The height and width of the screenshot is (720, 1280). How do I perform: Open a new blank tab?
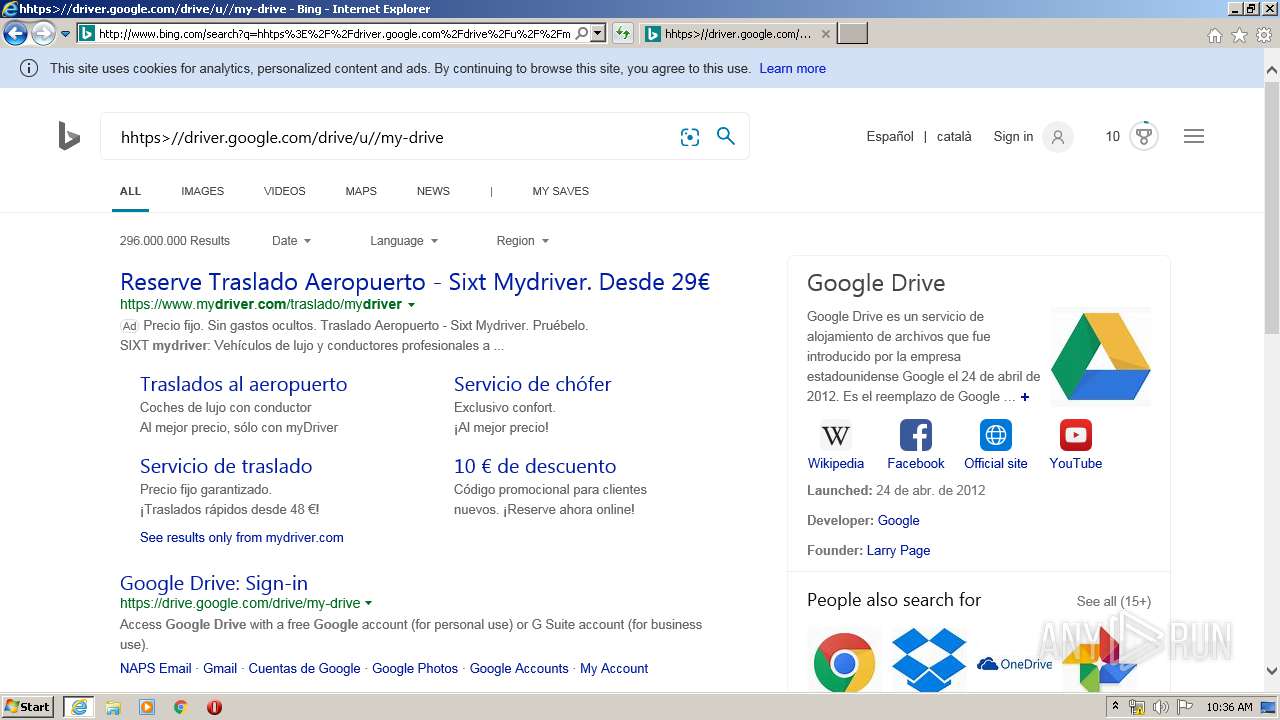tap(852, 33)
